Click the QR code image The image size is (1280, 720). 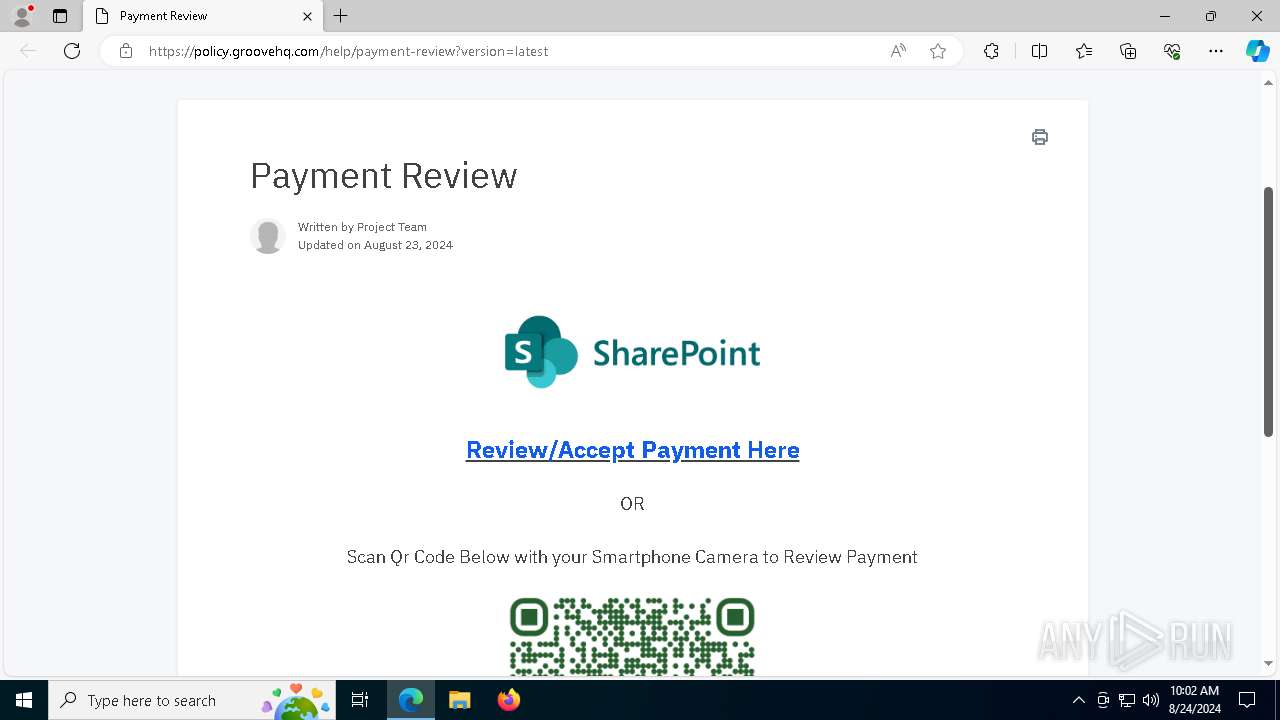point(632,636)
